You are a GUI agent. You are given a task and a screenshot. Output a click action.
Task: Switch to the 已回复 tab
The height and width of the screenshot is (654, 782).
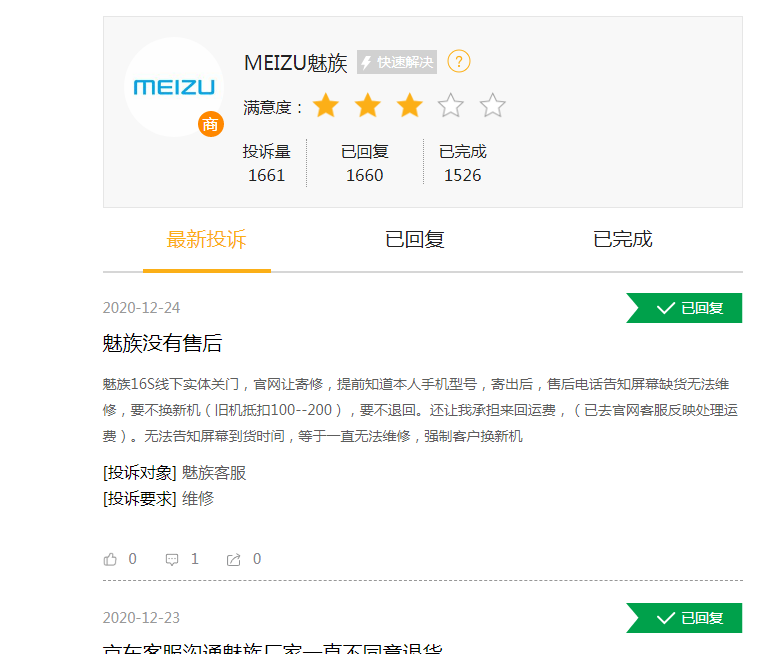point(414,239)
